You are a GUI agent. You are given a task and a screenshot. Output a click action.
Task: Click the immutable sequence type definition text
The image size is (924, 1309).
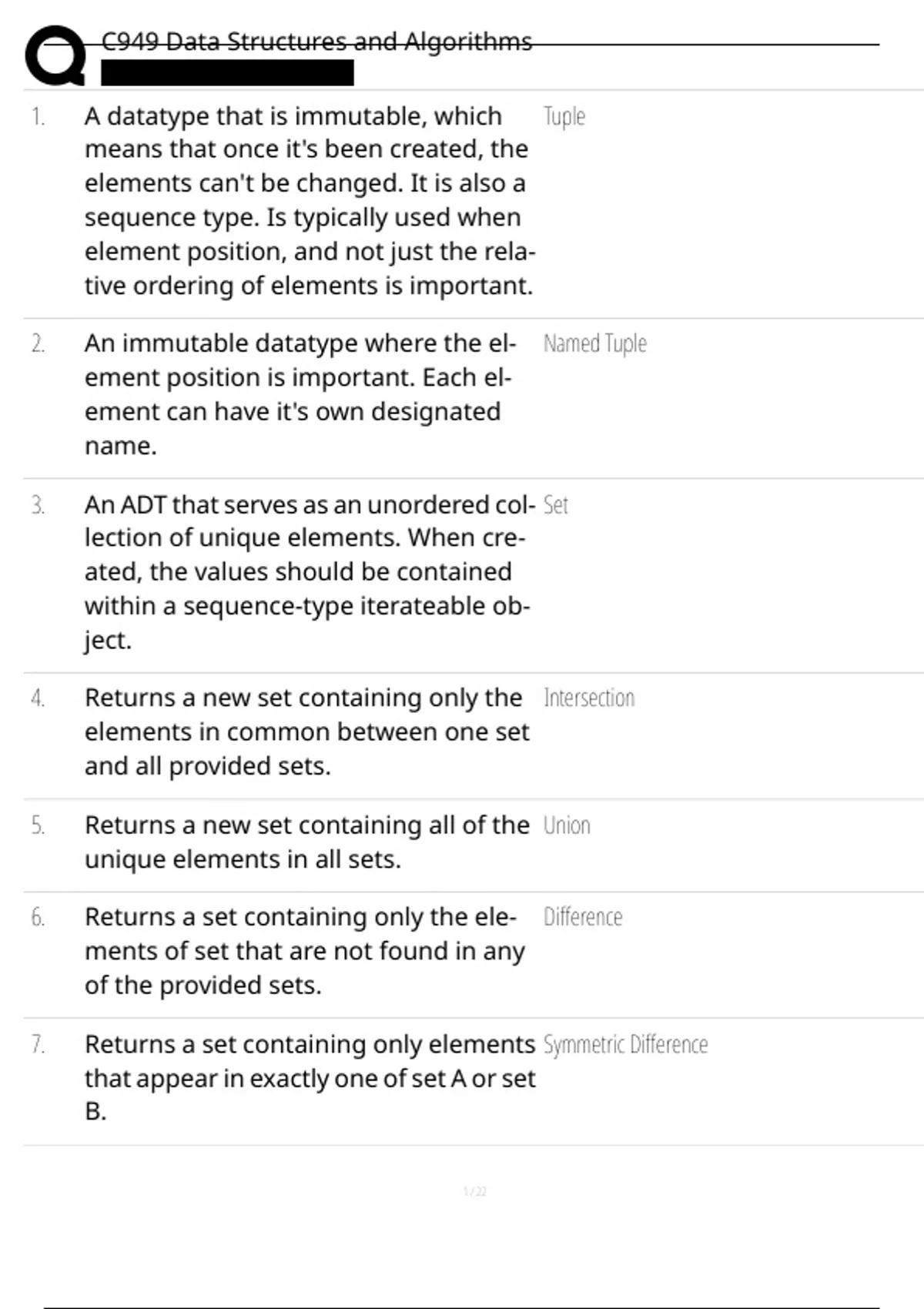pos(308,200)
